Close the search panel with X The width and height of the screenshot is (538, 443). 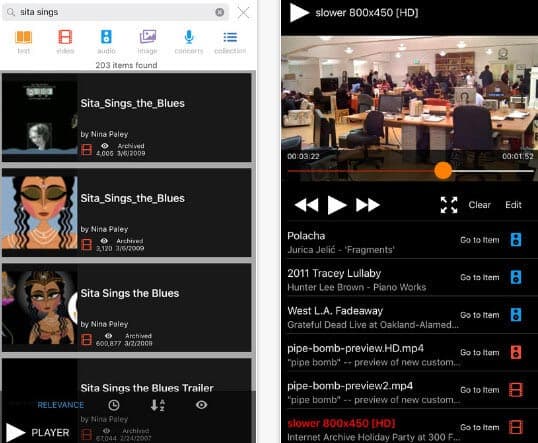pos(243,13)
